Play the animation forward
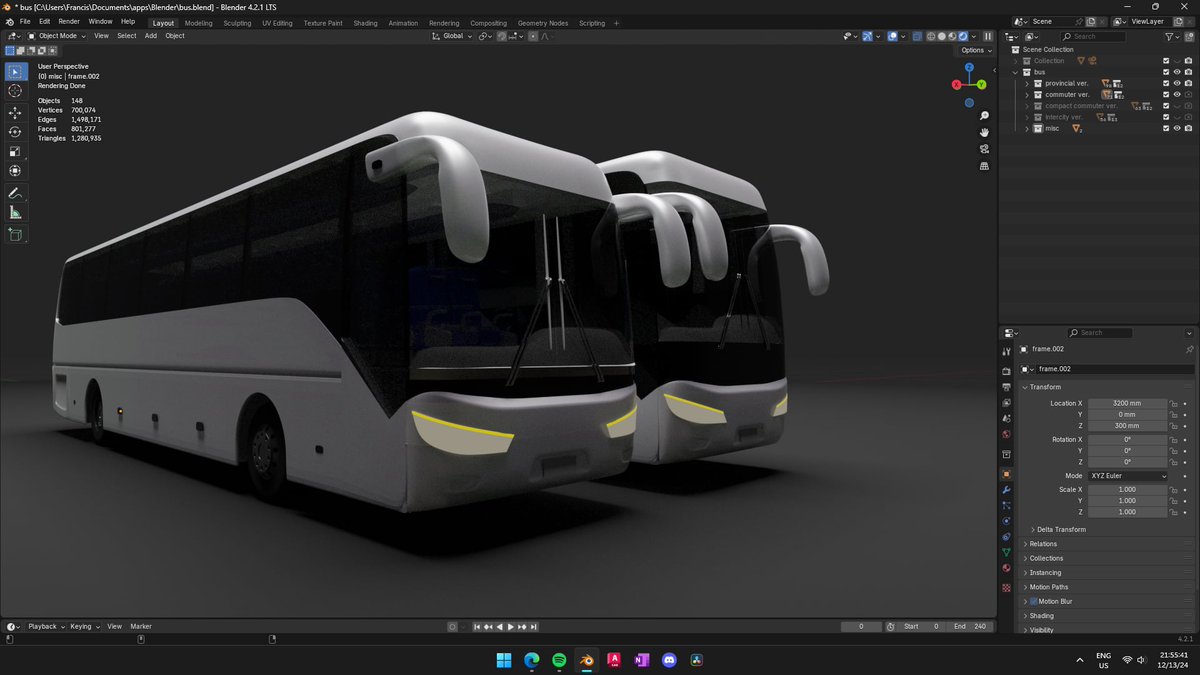1200x675 pixels. (x=511, y=627)
